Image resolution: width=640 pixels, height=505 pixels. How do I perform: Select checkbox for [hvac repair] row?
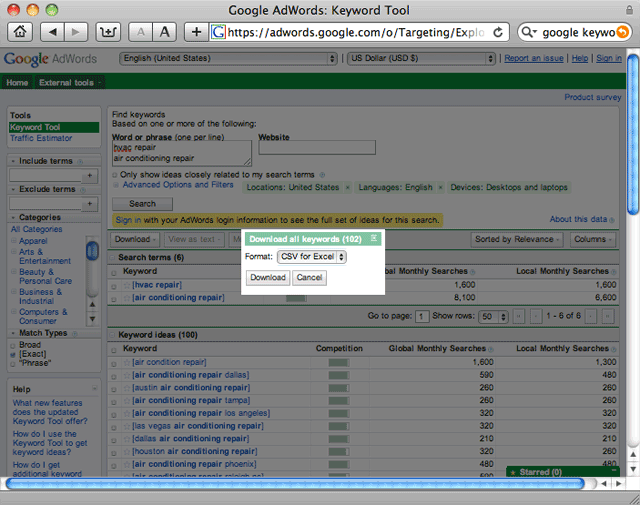point(114,287)
